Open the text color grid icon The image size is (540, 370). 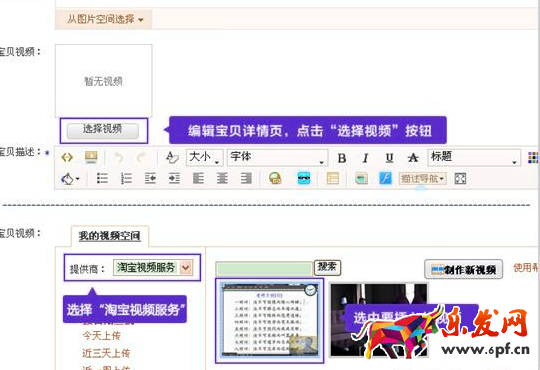pos(533,158)
